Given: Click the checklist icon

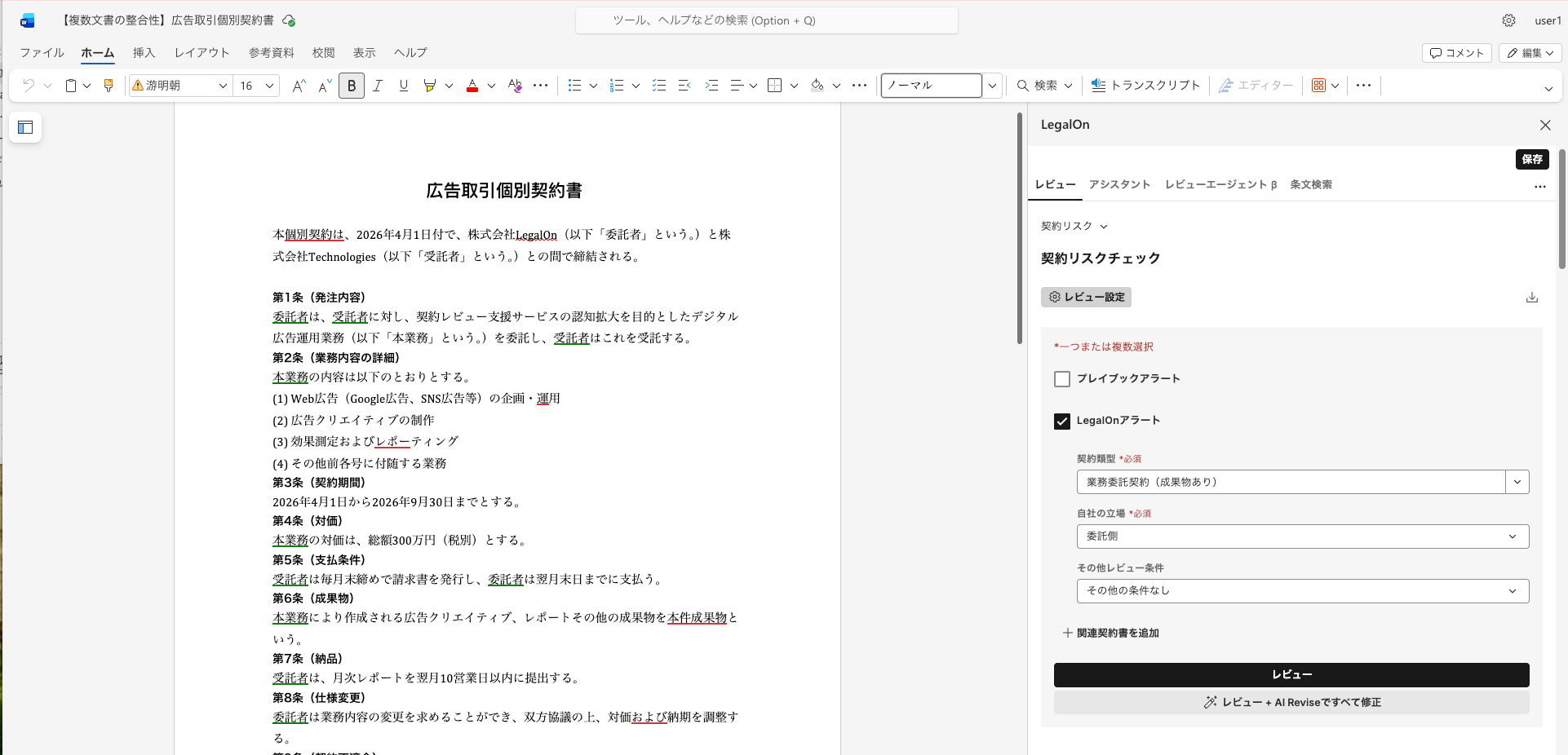Looking at the screenshot, I should coord(659,86).
